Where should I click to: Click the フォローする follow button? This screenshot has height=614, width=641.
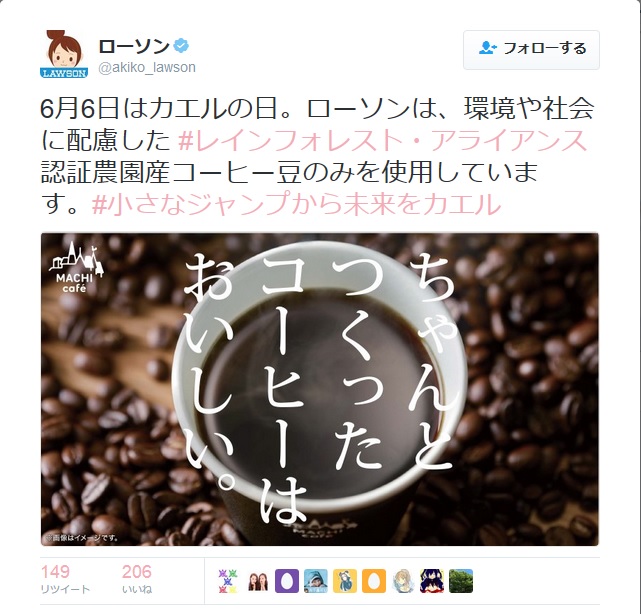pyautogui.click(x=531, y=49)
